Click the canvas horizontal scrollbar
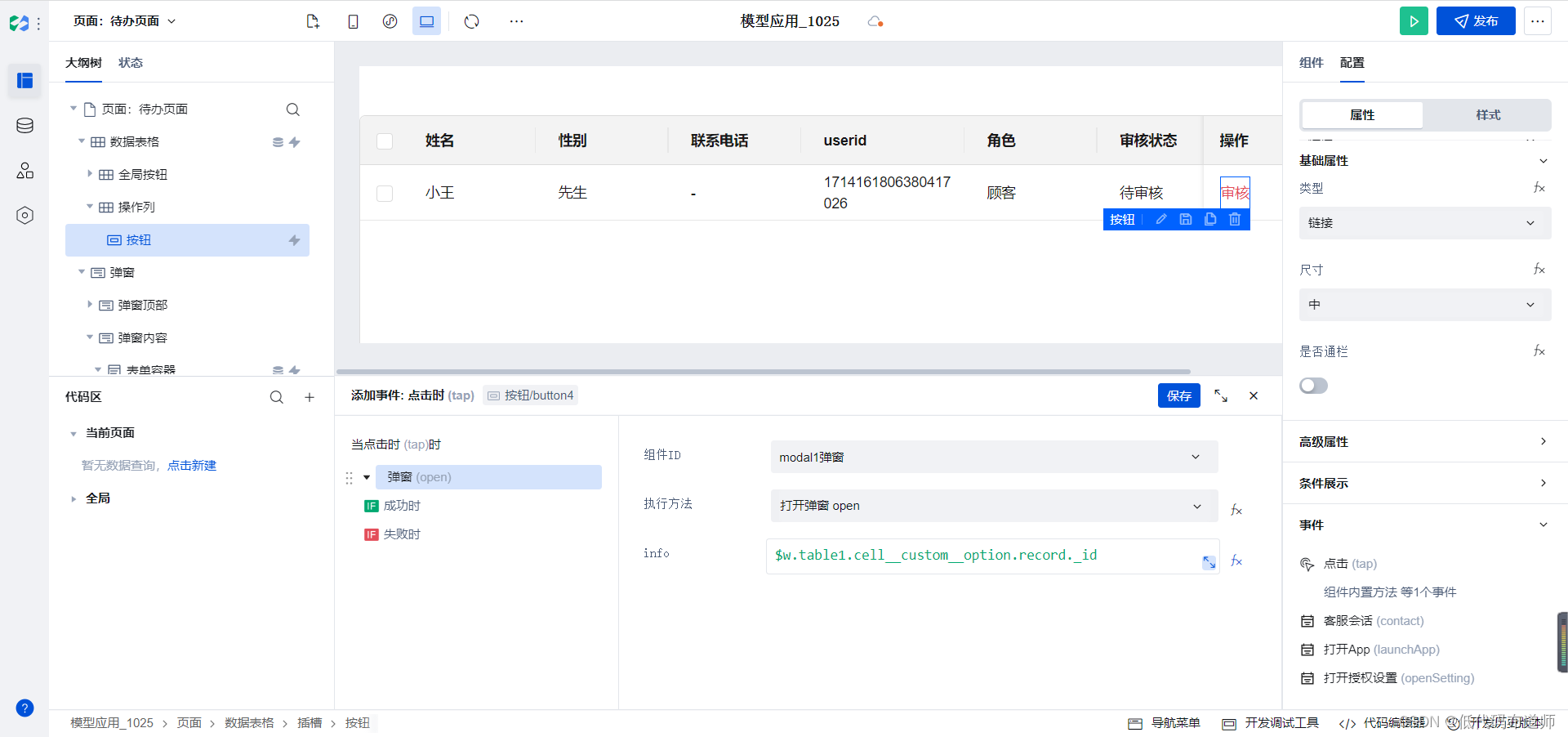This screenshot has height=737, width=1568. click(x=763, y=372)
